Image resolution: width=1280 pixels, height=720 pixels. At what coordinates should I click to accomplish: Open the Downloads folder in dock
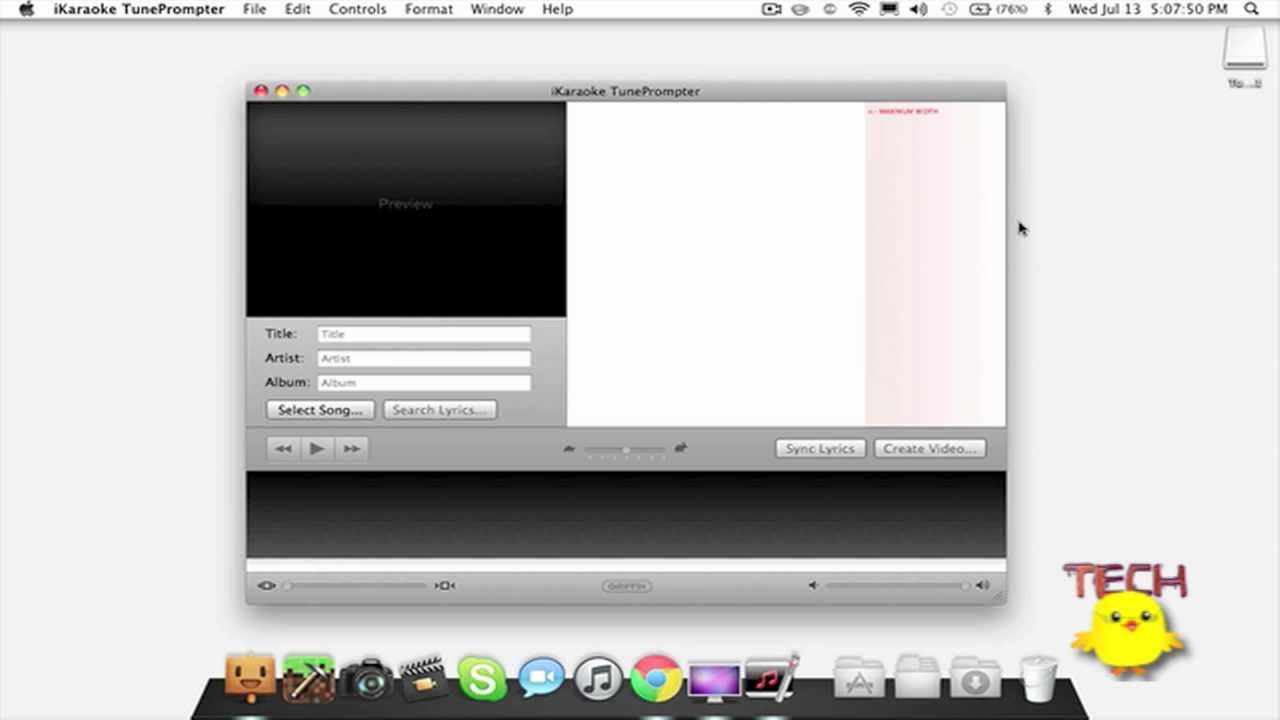(975, 678)
